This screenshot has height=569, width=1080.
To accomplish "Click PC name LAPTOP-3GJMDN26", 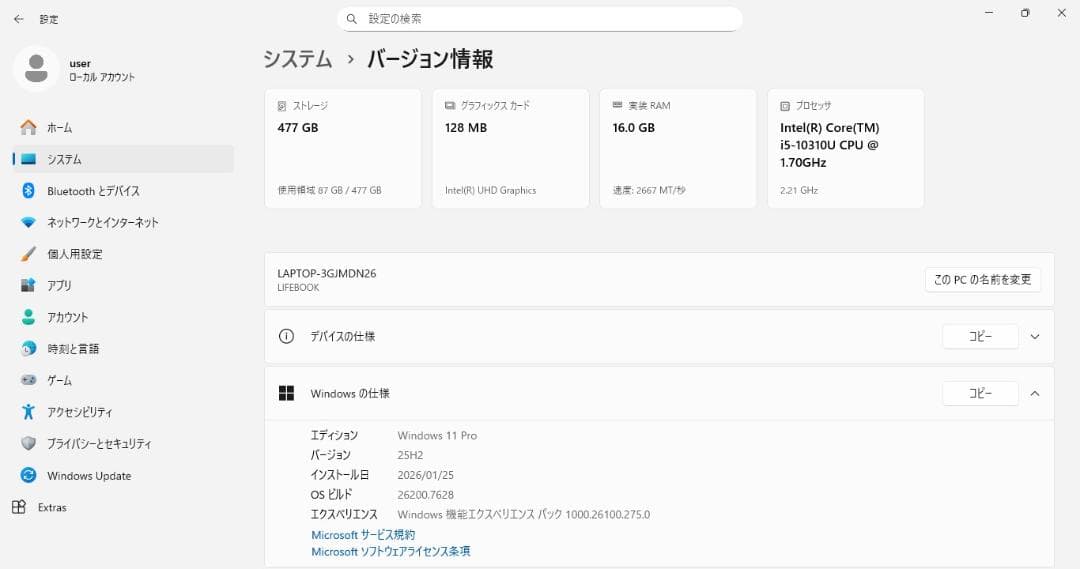I will 326,273.
